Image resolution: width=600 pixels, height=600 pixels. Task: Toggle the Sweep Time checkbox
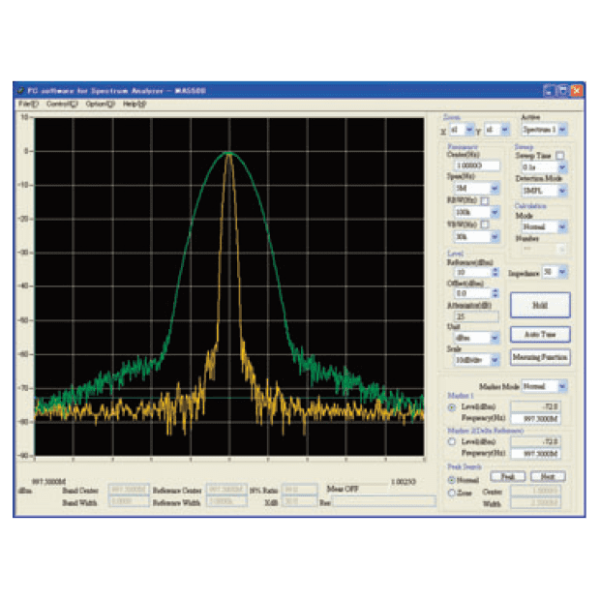(x=560, y=156)
